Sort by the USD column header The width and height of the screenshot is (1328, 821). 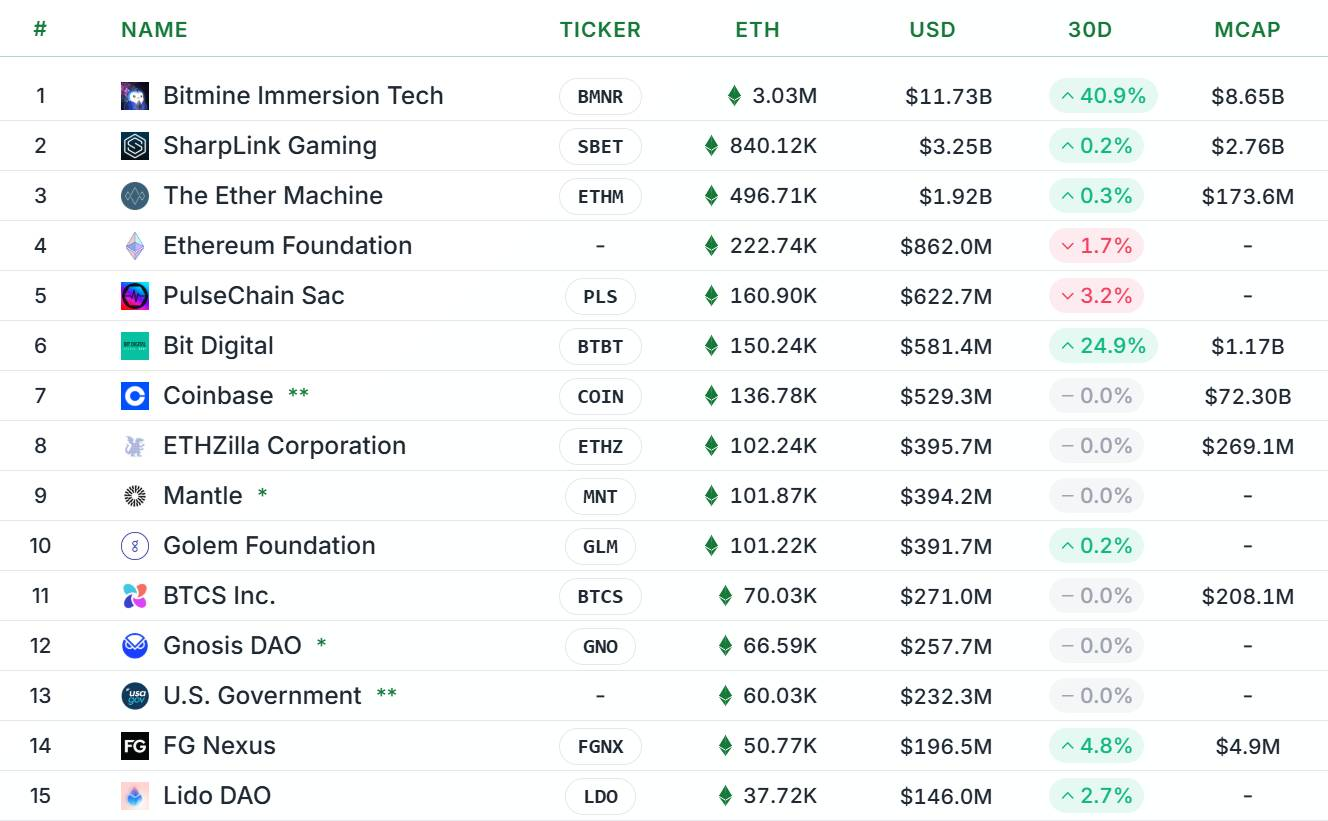(932, 30)
